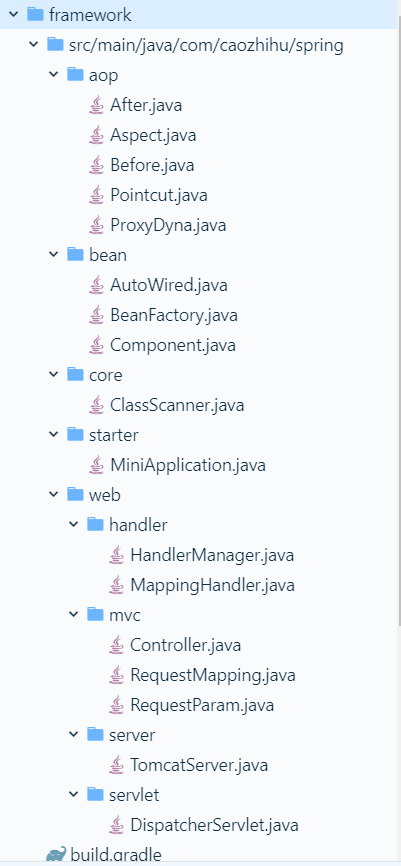Collapse the mvc folder chevron
The width and height of the screenshot is (401, 866).
pyautogui.click(x=73, y=615)
